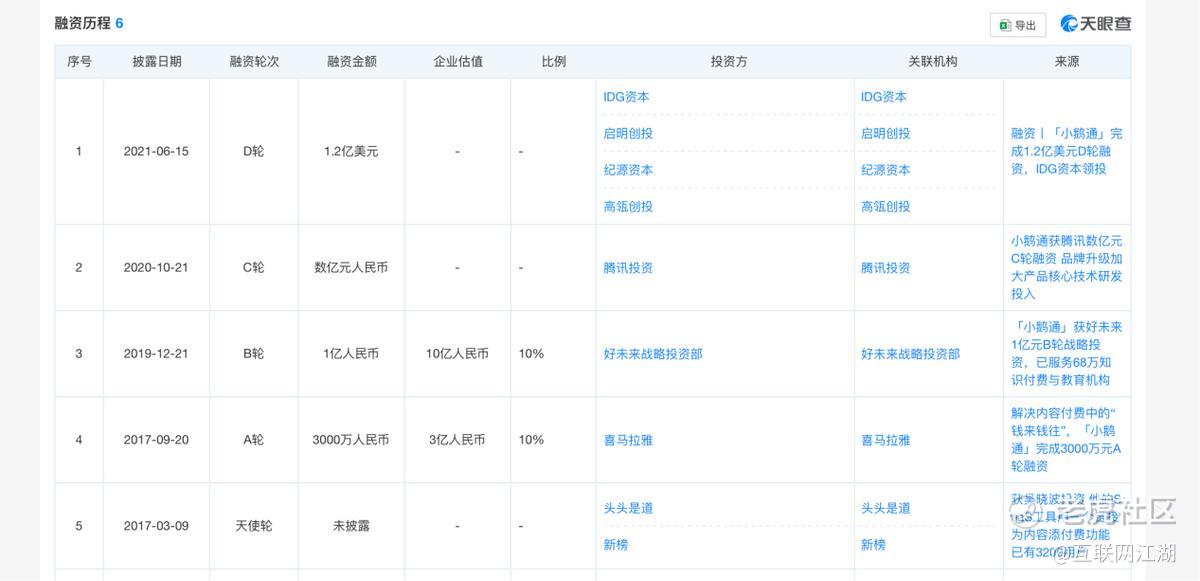The width and height of the screenshot is (1200, 581).
Task: Click the 天使轮 round cell
Action: [x=254, y=526]
